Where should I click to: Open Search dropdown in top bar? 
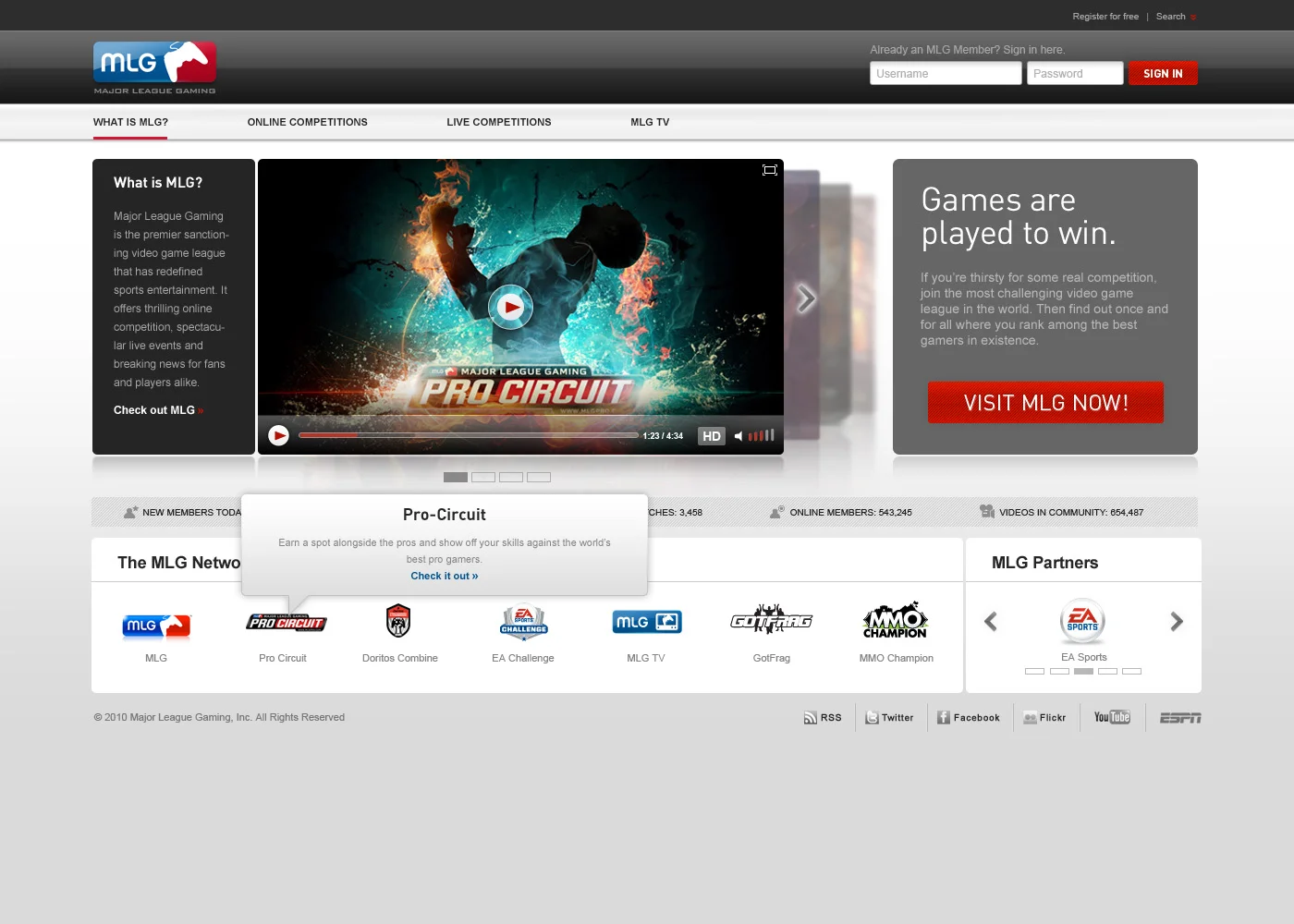coord(1176,17)
